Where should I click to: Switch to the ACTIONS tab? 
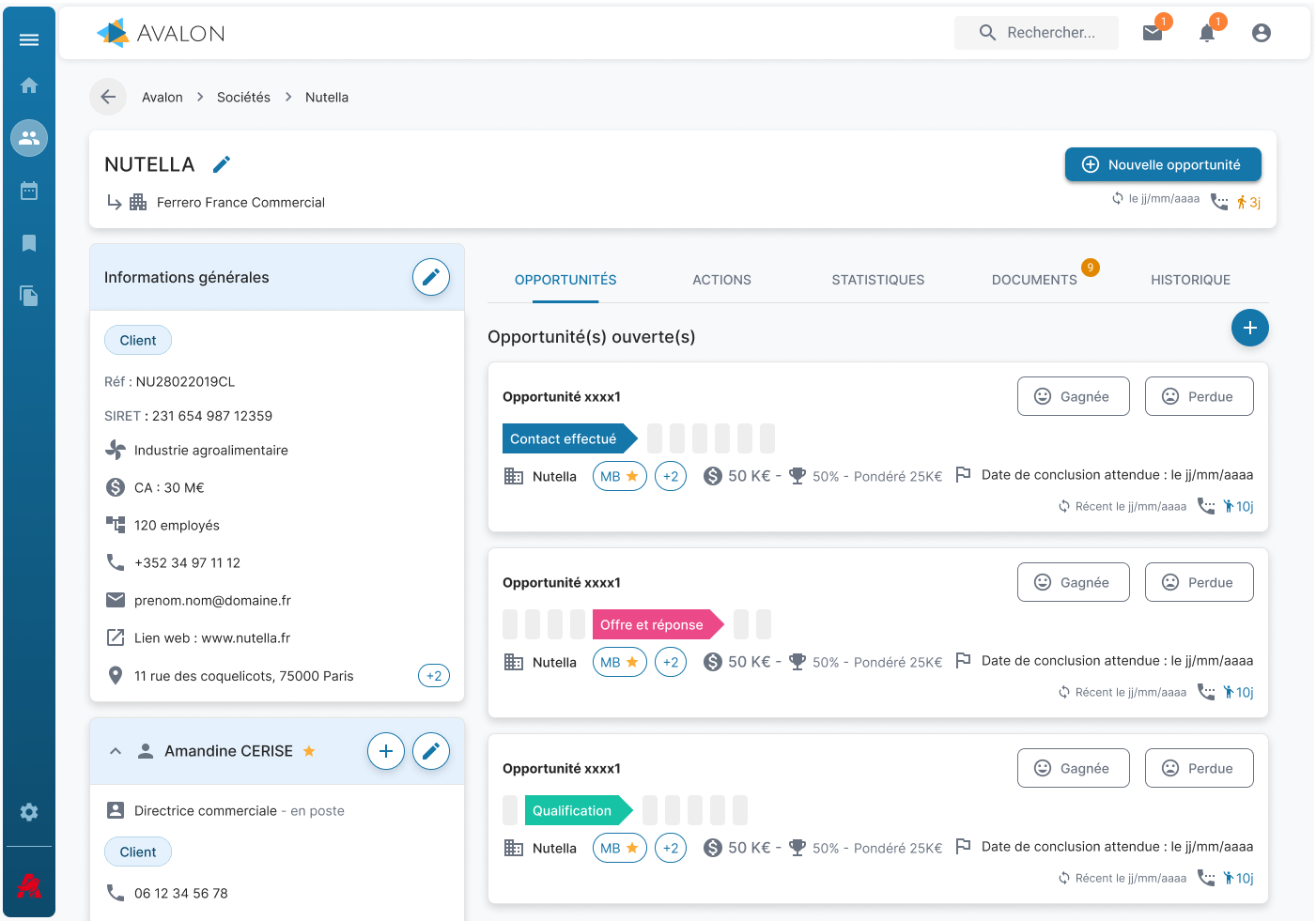(x=721, y=280)
